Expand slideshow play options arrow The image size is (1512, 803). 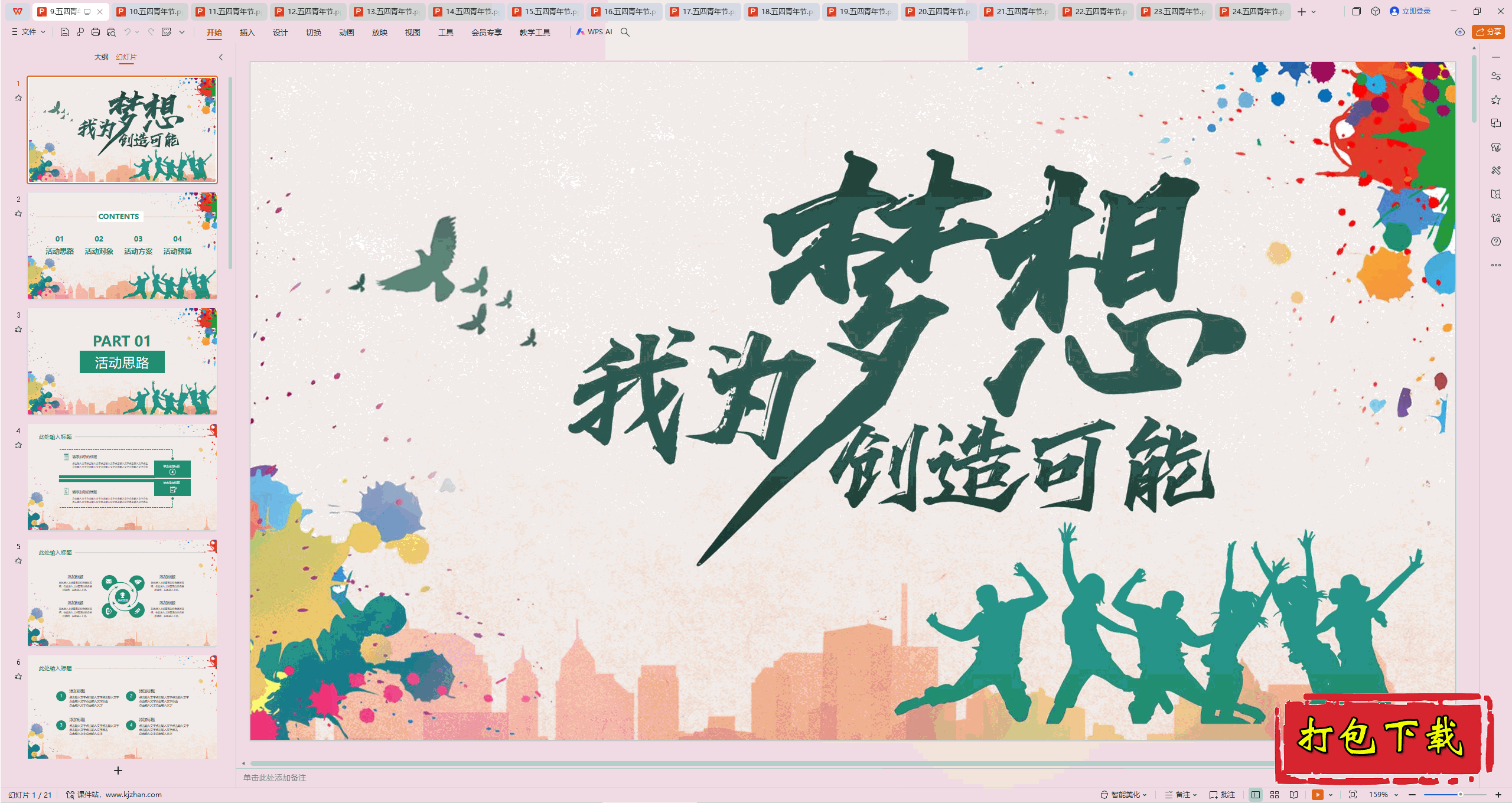coord(1331,795)
